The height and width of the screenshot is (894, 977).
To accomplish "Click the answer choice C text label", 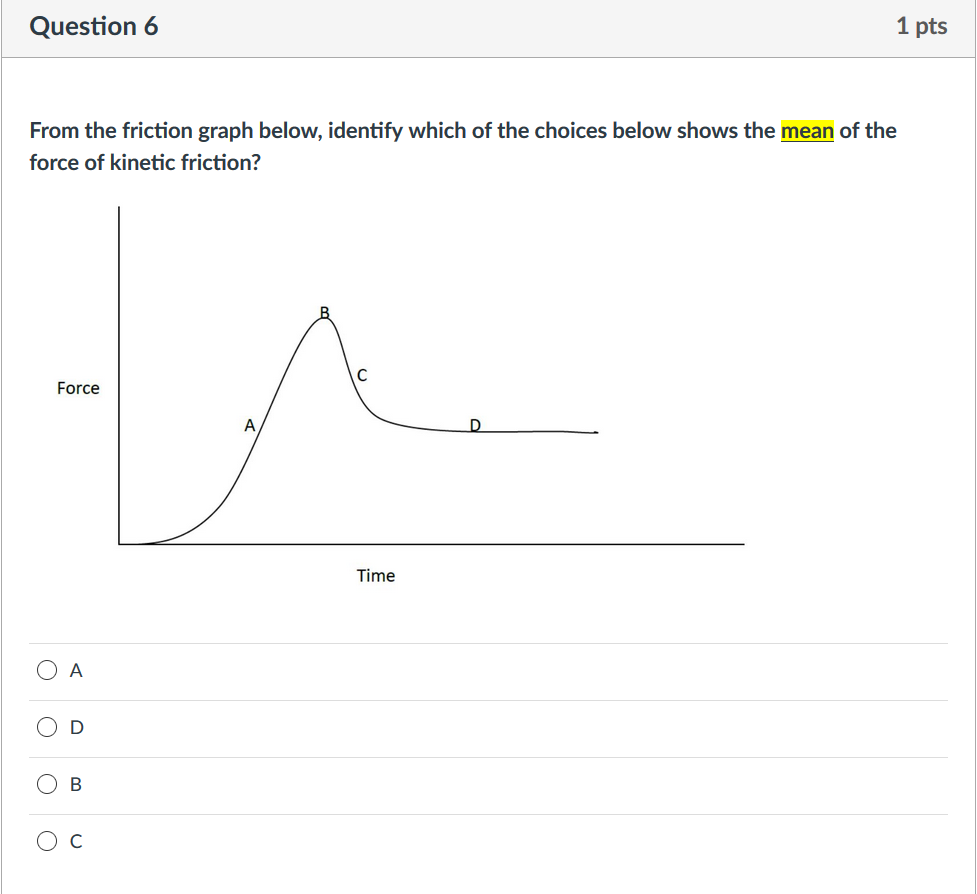I will click(x=74, y=841).
